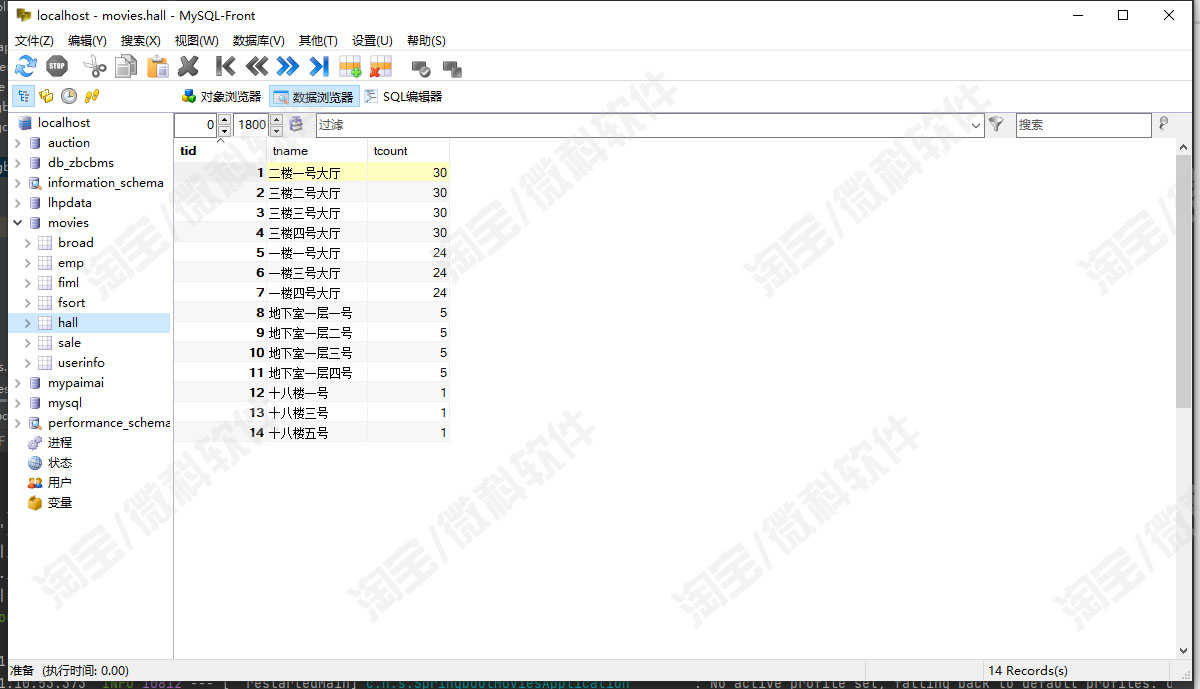Screen dimensions: 1200x689
Task: Open the 搜索(X) menu
Action: point(140,40)
